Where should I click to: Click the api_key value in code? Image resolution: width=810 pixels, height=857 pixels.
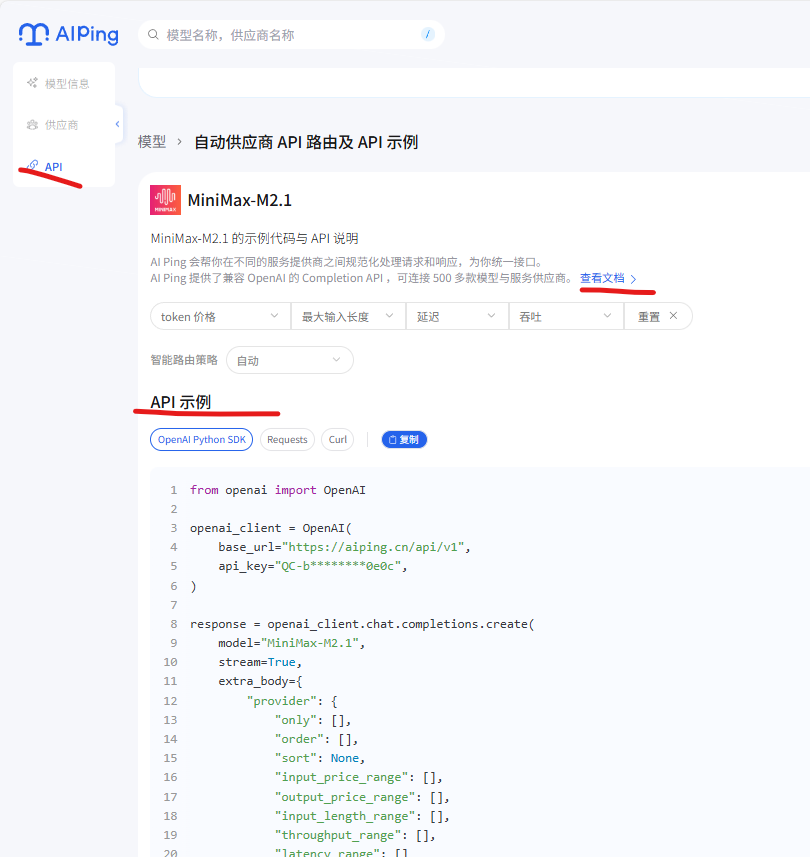(x=338, y=566)
